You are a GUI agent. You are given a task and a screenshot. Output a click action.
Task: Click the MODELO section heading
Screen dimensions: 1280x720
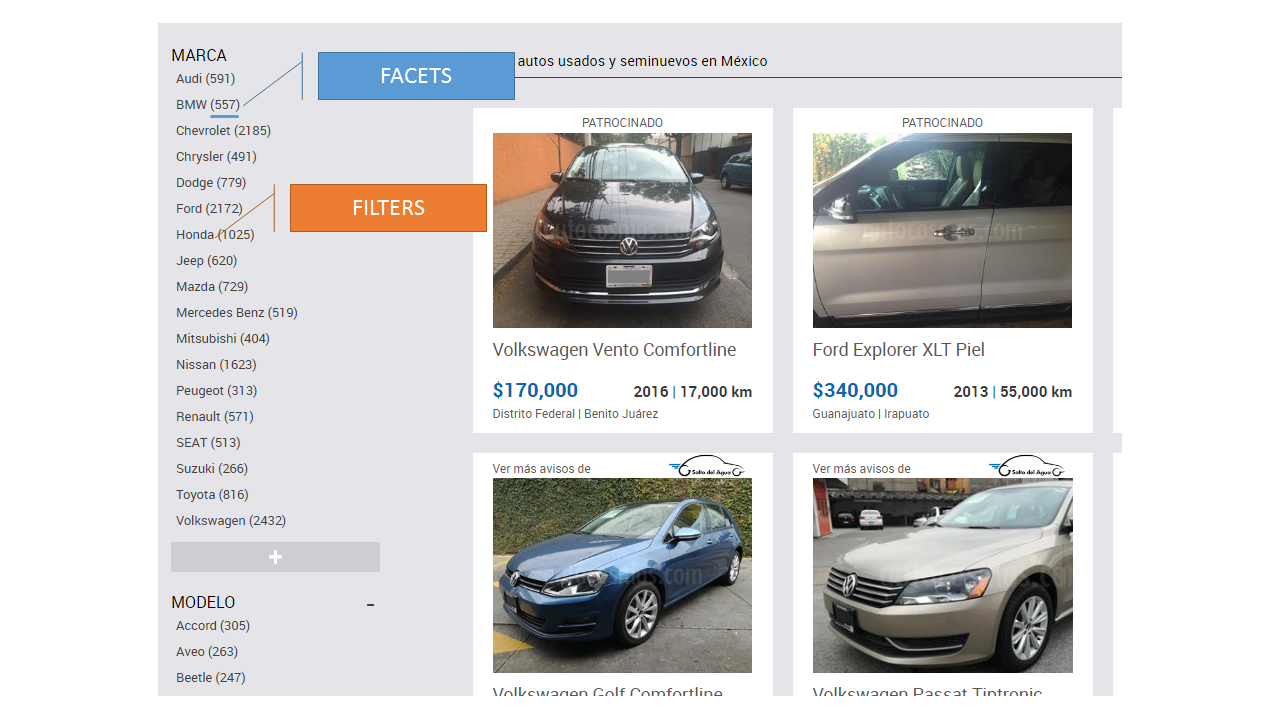[x=203, y=603]
